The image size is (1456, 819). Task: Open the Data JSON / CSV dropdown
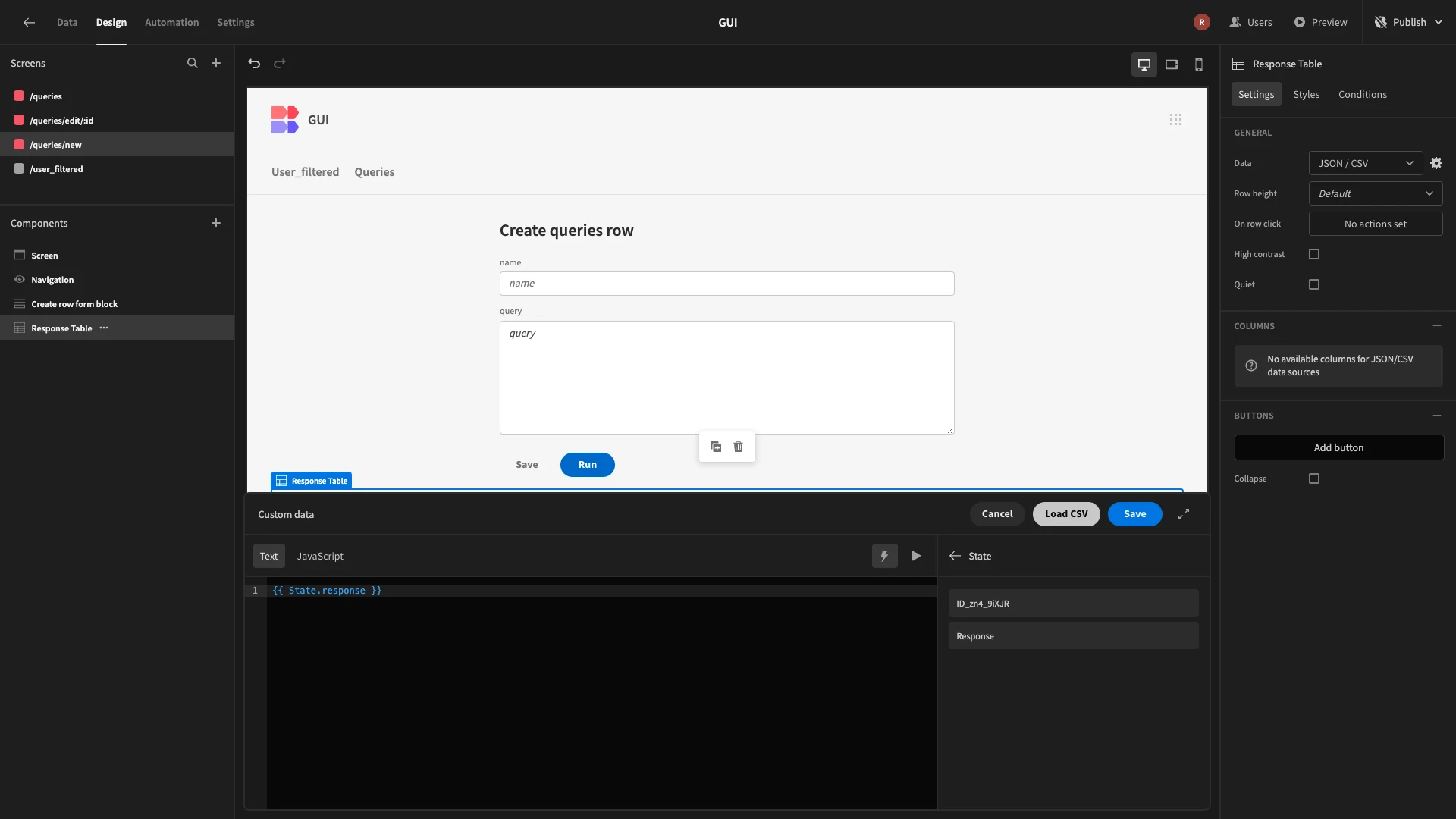pos(1365,163)
